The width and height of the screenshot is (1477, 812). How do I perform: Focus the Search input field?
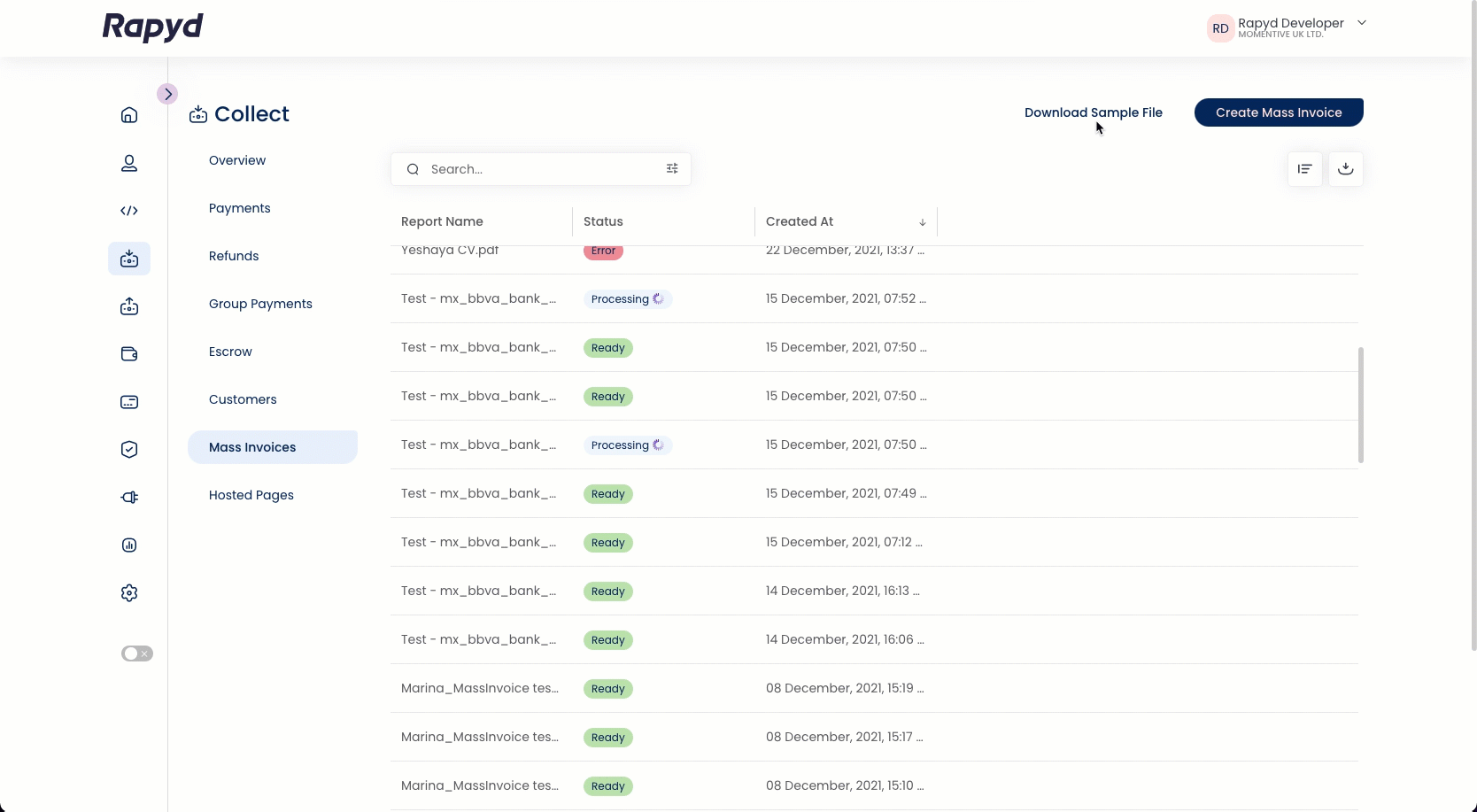pyautogui.click(x=541, y=169)
